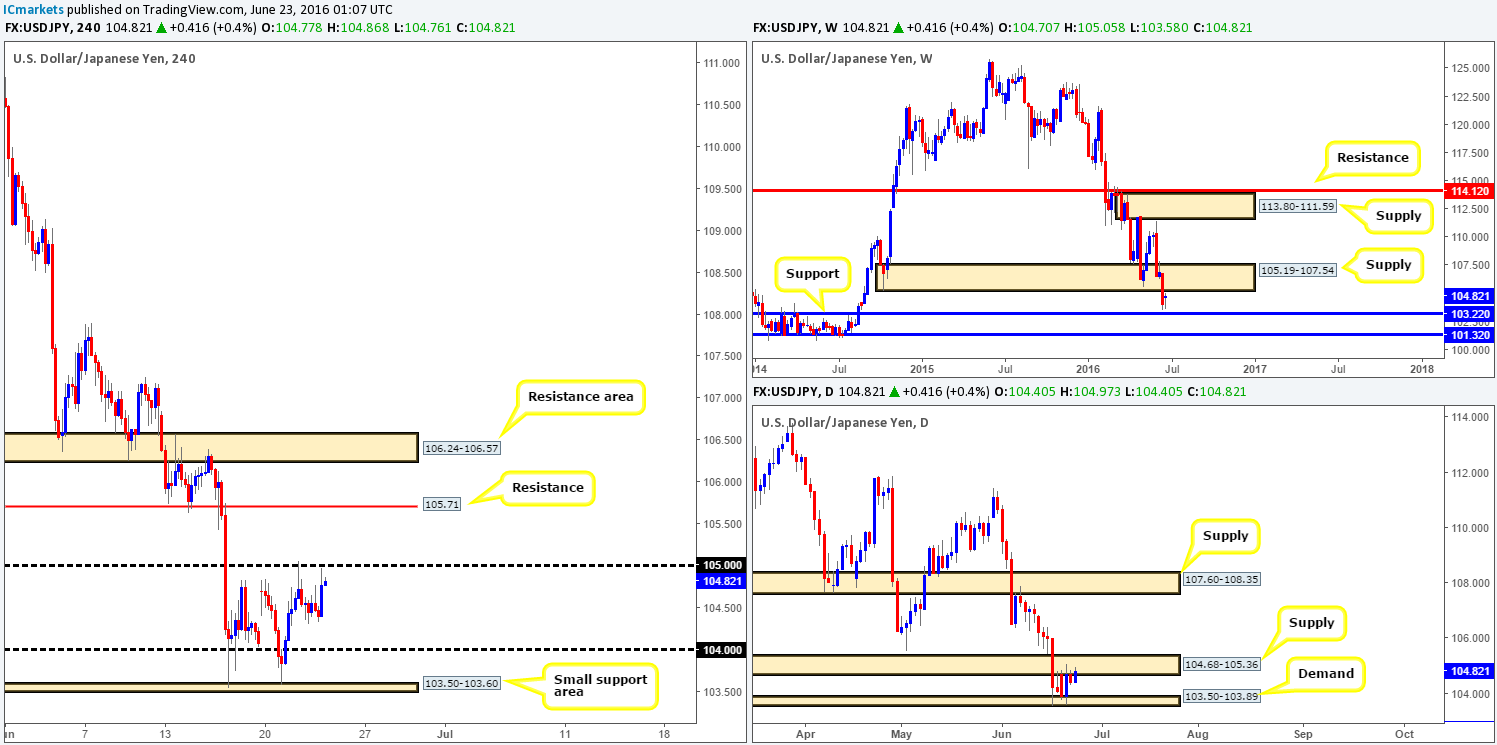Click the 'Oct' label on daily time axis
1497x745 pixels.
(x=1403, y=732)
